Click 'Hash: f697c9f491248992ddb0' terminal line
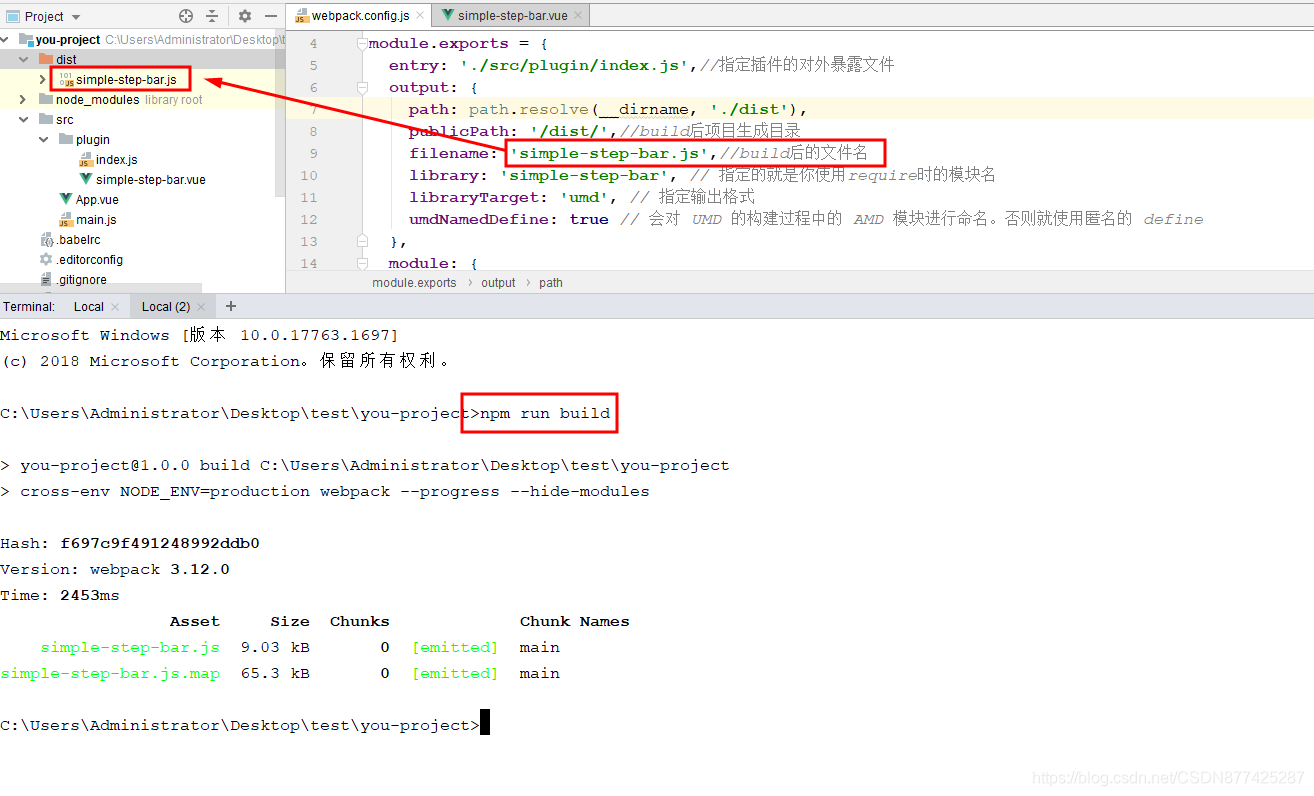 click(x=130, y=543)
